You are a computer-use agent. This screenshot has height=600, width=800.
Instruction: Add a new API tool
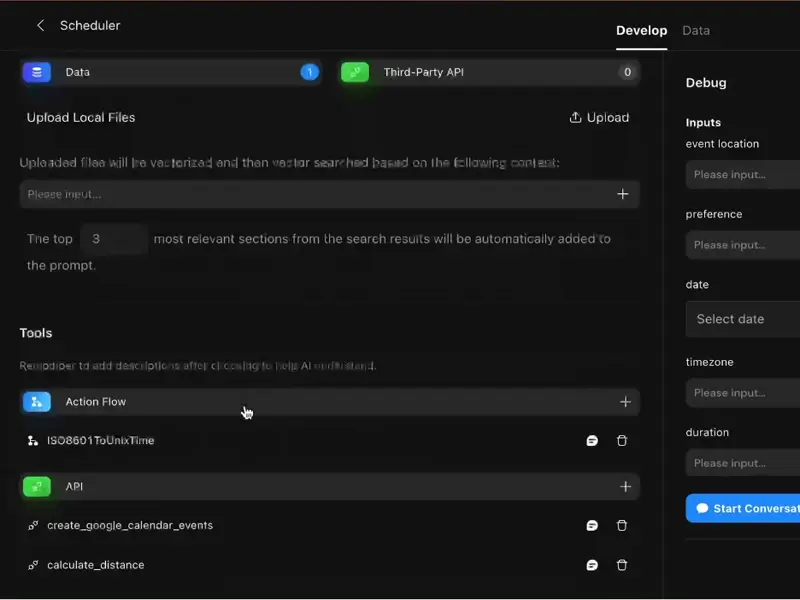coord(625,487)
